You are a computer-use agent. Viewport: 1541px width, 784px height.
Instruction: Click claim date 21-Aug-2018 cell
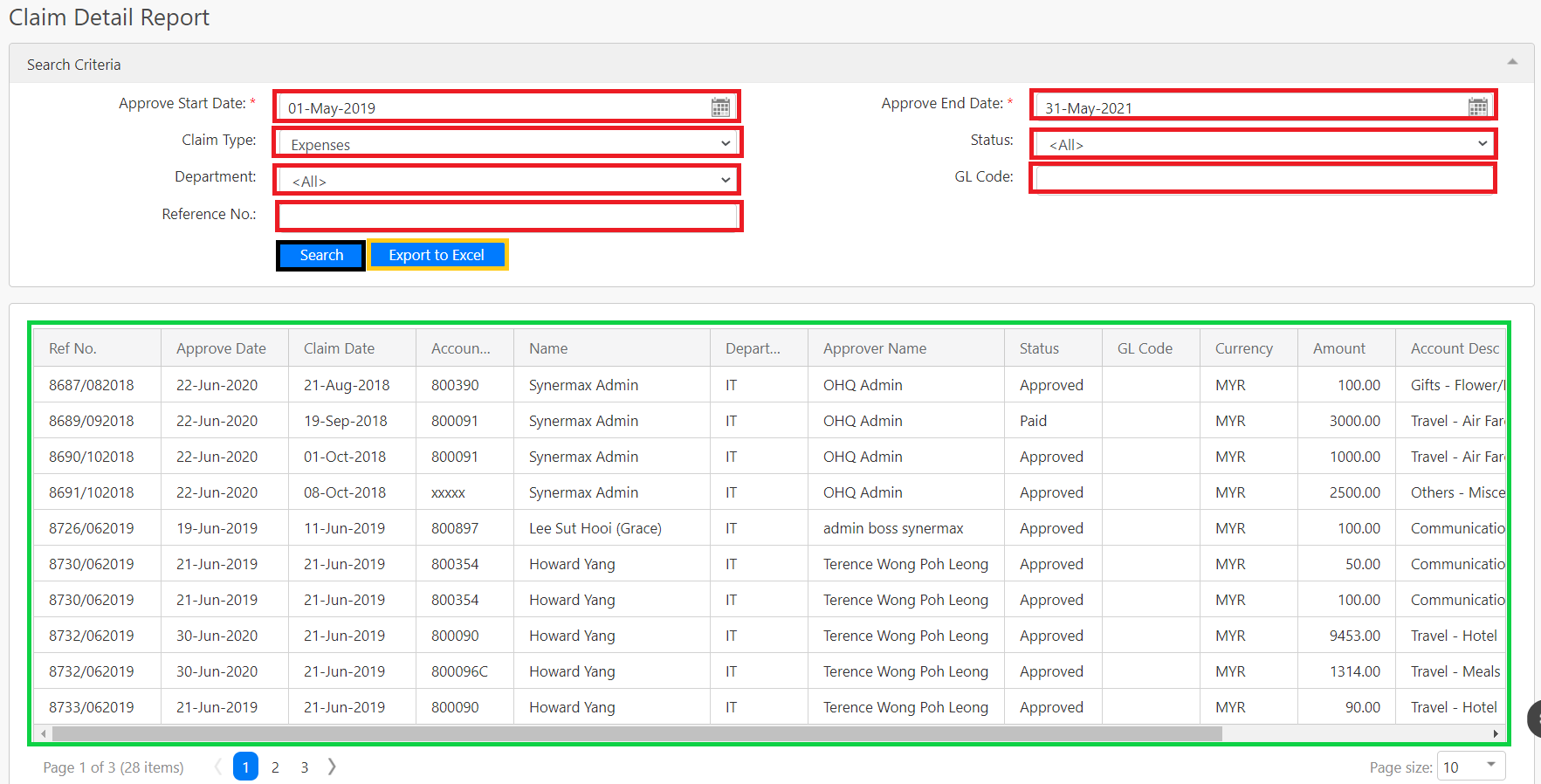(352, 385)
